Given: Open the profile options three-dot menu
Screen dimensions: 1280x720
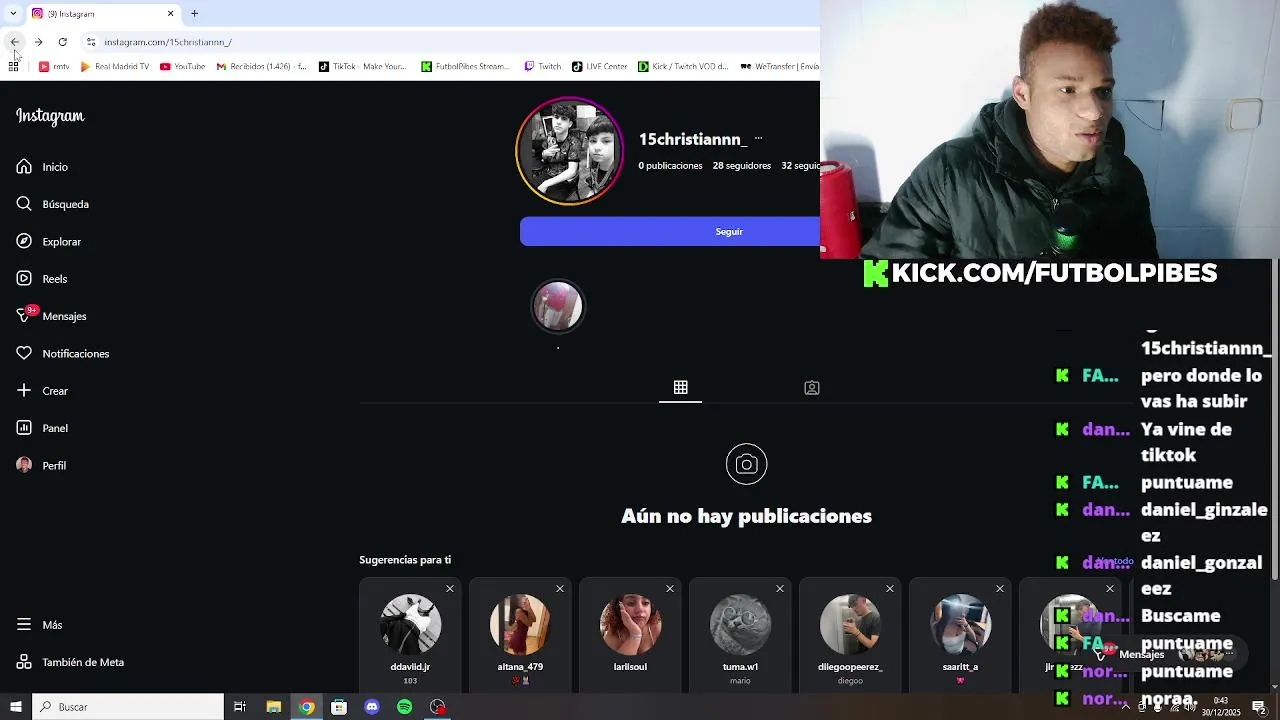Looking at the screenshot, I should 758,139.
